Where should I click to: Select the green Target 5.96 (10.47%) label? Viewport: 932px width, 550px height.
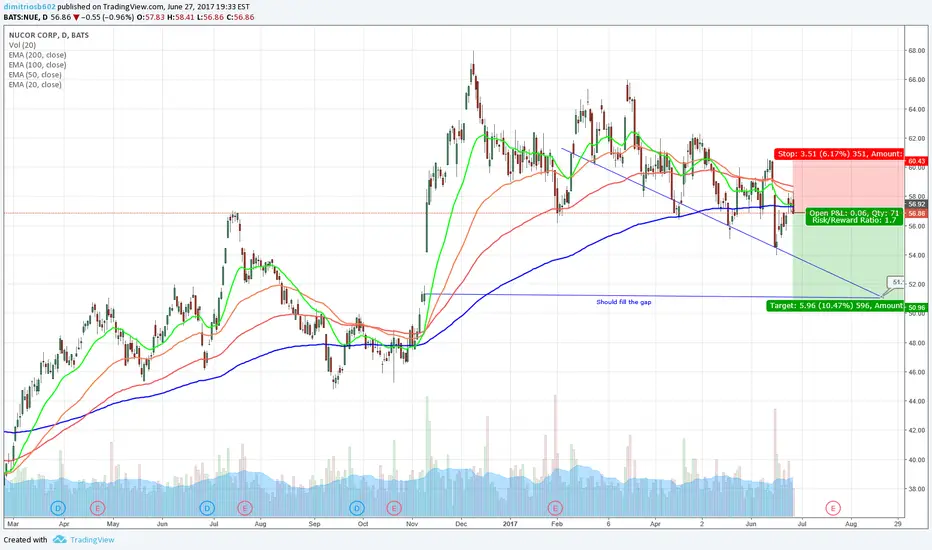pos(835,306)
